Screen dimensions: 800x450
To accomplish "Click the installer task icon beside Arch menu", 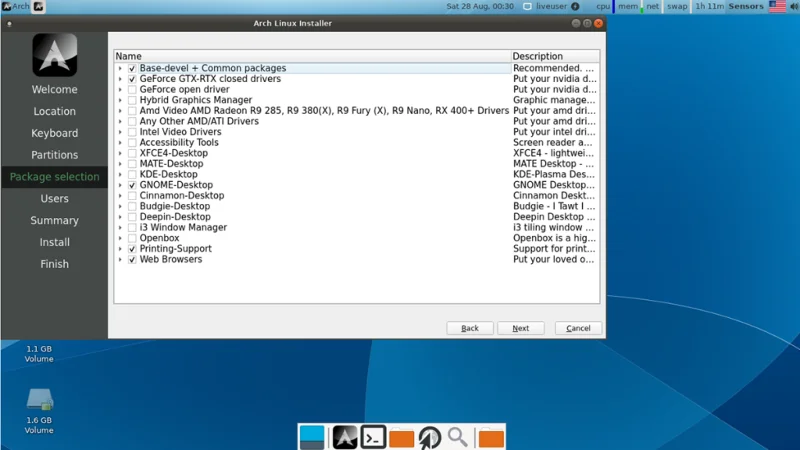I will click(x=39, y=7).
